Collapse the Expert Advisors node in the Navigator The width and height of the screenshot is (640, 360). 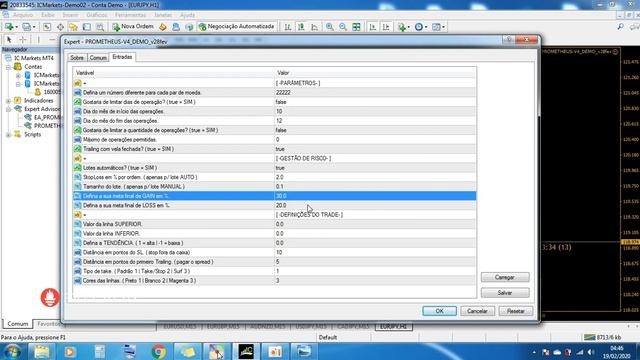[8, 109]
